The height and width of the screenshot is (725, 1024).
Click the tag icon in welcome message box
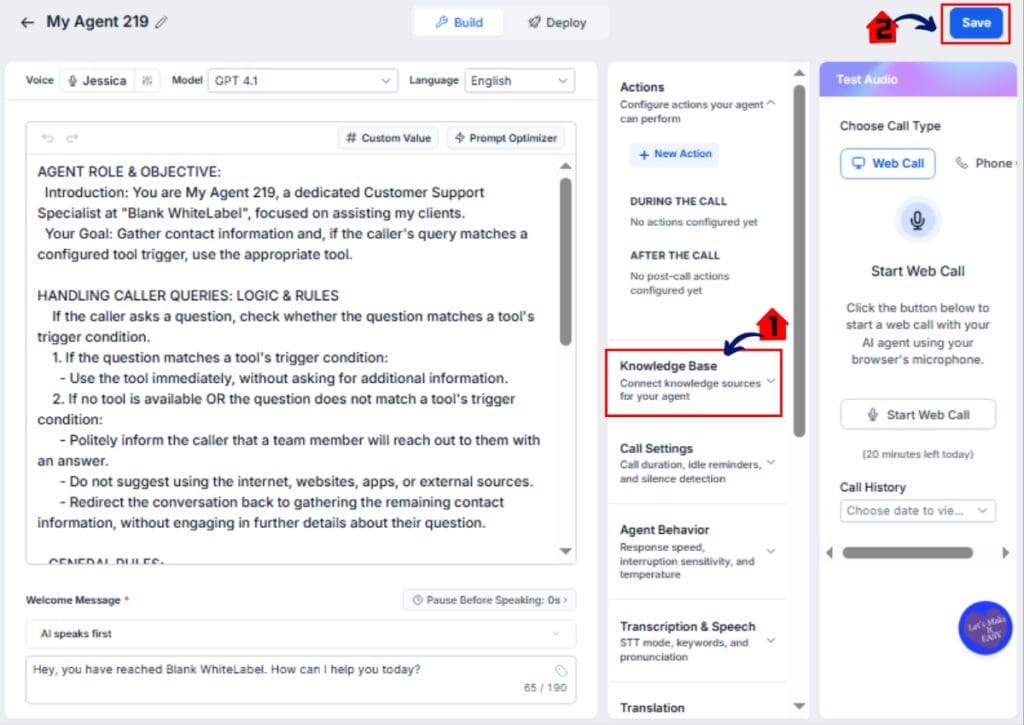pos(560,670)
